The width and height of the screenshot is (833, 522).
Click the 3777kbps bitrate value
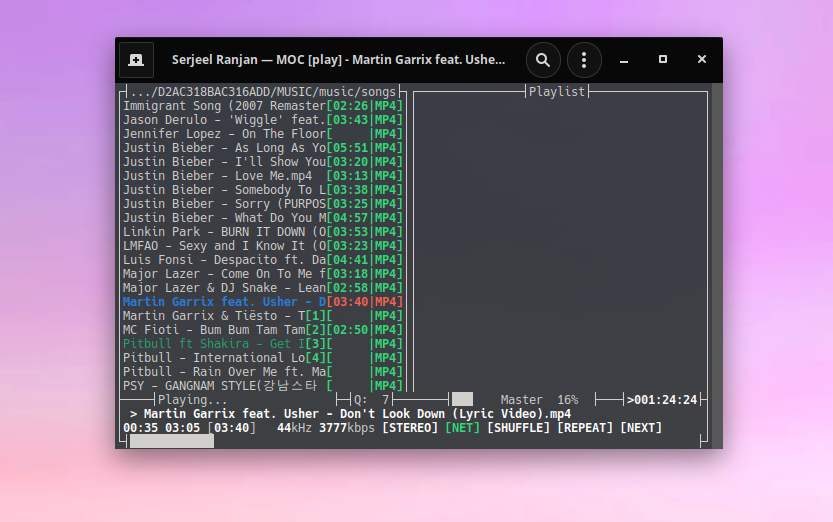pyautogui.click(x=346, y=428)
